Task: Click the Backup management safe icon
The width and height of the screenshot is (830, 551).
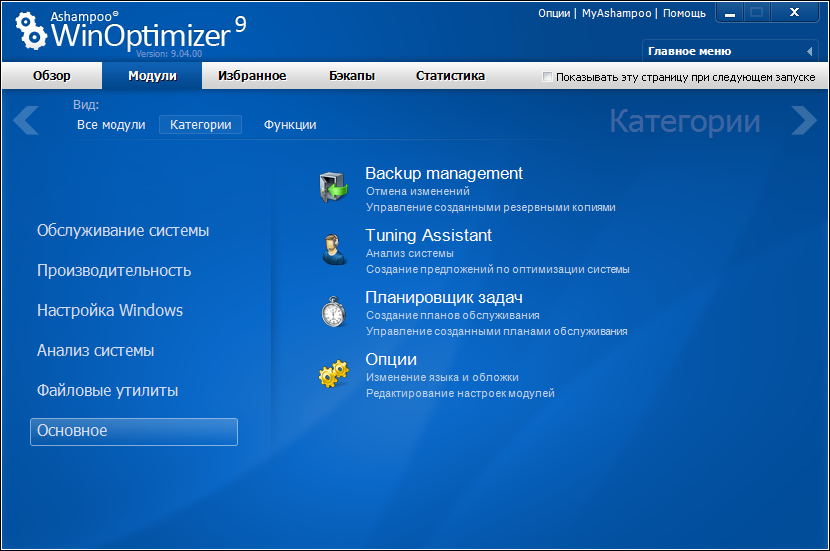Action: (x=333, y=188)
